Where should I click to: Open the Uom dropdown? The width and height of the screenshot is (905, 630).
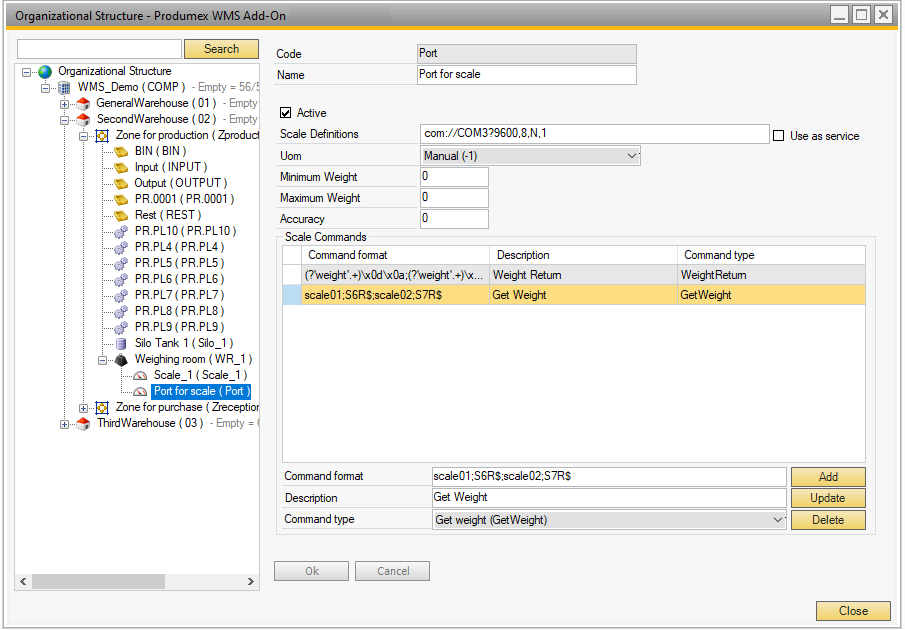coord(631,156)
